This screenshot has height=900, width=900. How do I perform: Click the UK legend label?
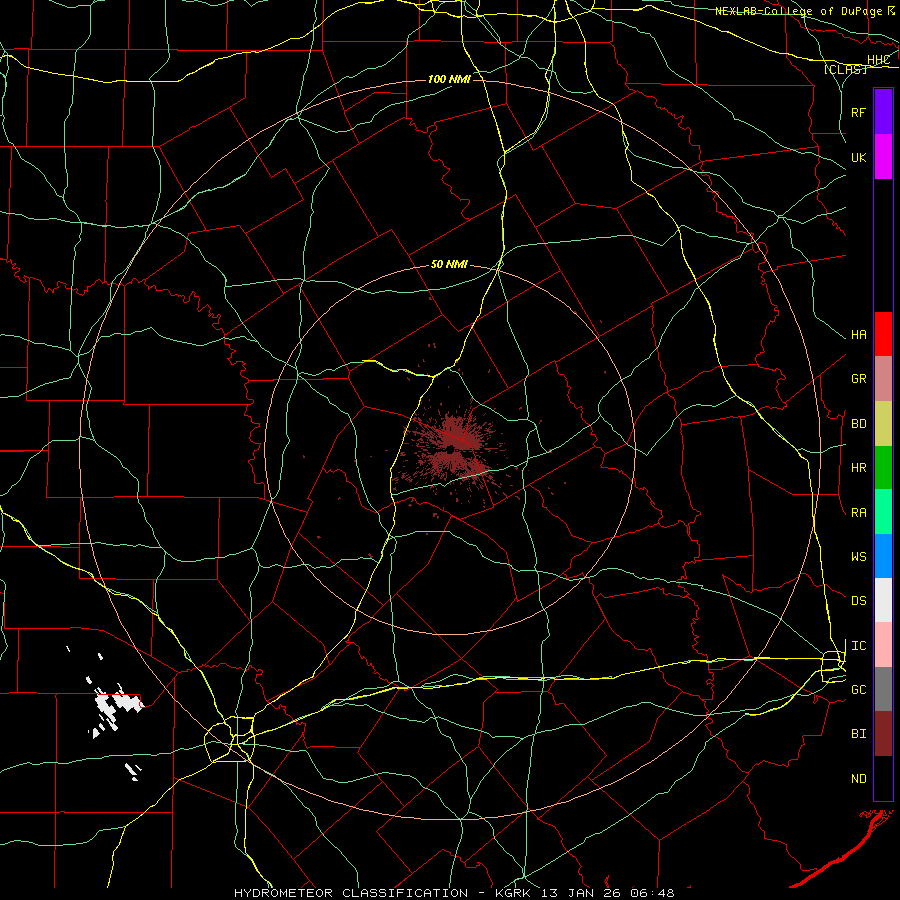[x=859, y=157]
